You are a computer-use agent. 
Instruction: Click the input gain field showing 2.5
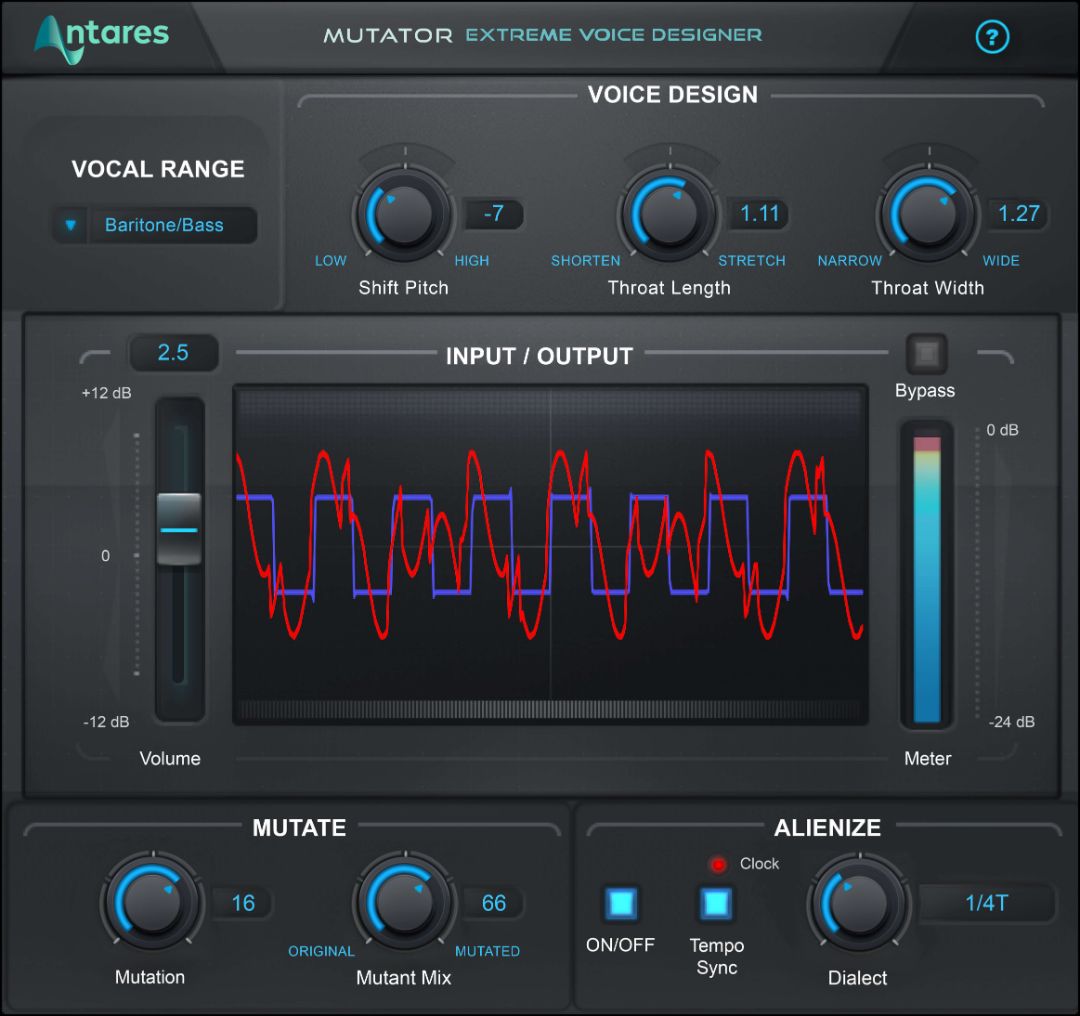[x=174, y=352]
